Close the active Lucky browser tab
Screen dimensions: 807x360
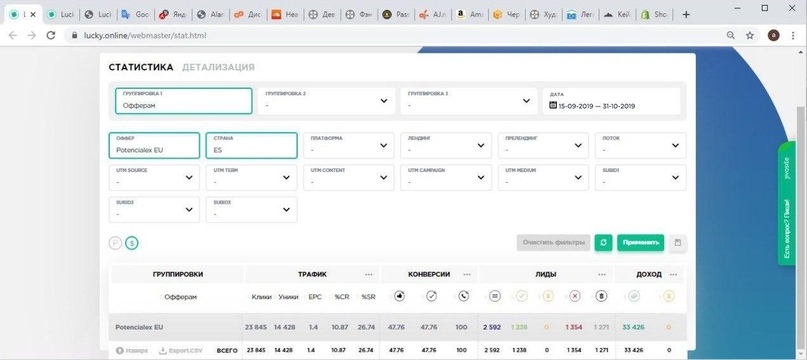[x=33, y=15]
